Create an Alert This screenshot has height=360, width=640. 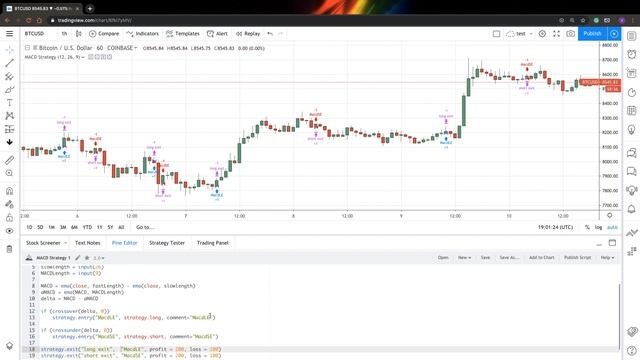pyautogui.click(x=217, y=33)
